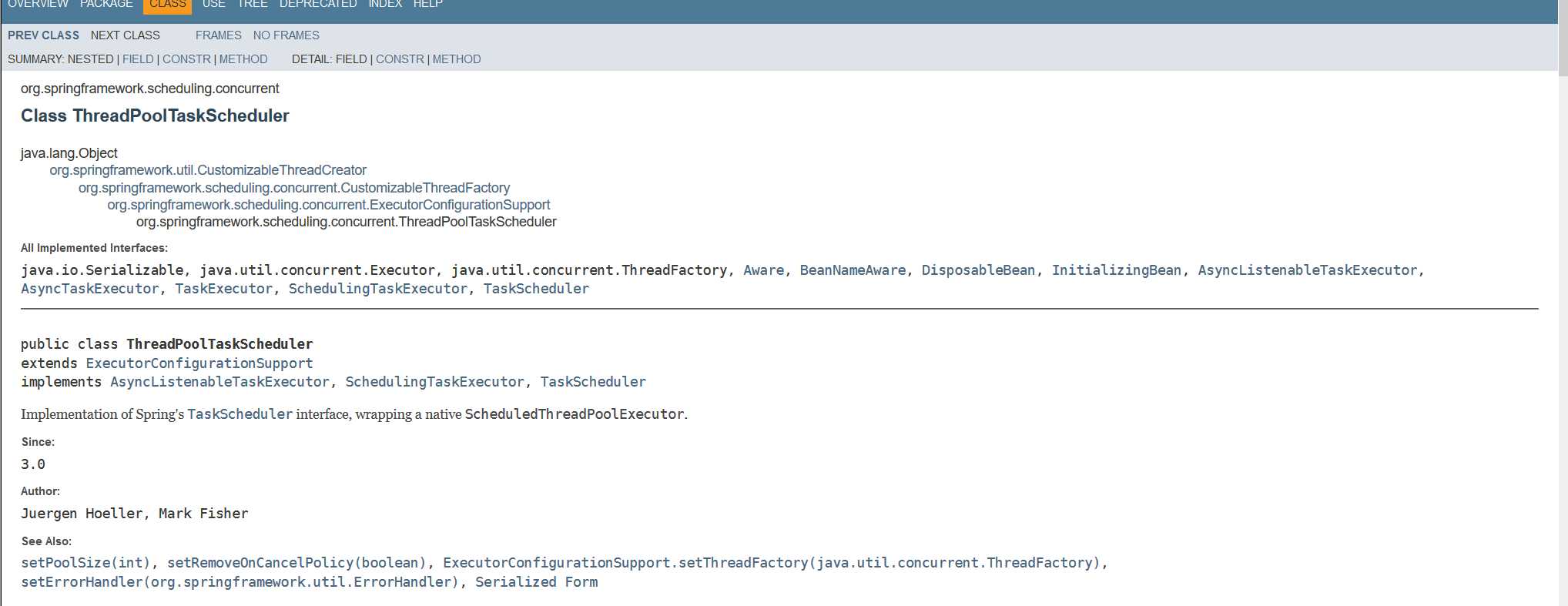The width and height of the screenshot is (1568, 606).
Task: Jump to CONSTR in the detail row
Action: (400, 59)
